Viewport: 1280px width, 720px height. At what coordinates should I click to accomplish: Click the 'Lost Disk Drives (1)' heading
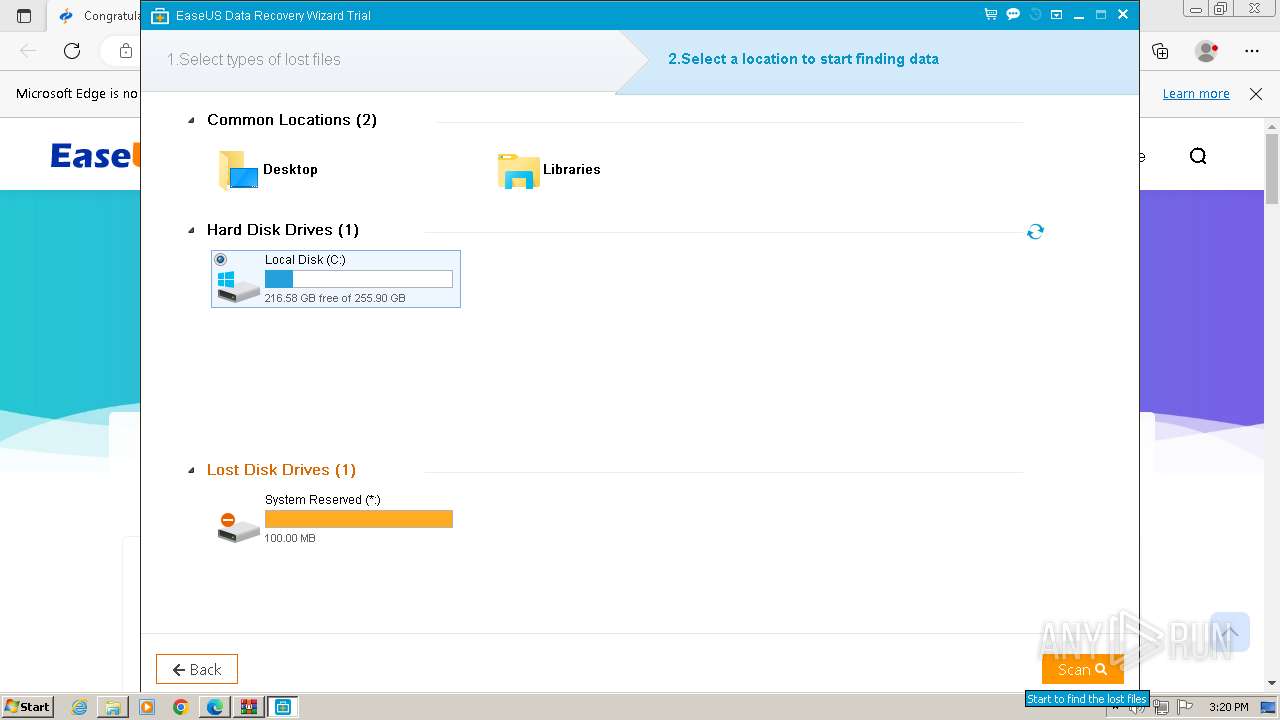pos(281,470)
